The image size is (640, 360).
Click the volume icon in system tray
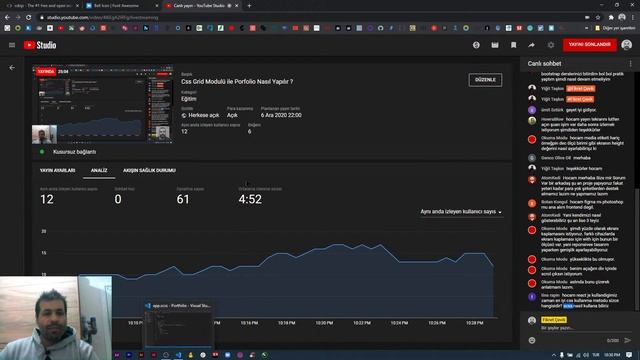point(586,355)
